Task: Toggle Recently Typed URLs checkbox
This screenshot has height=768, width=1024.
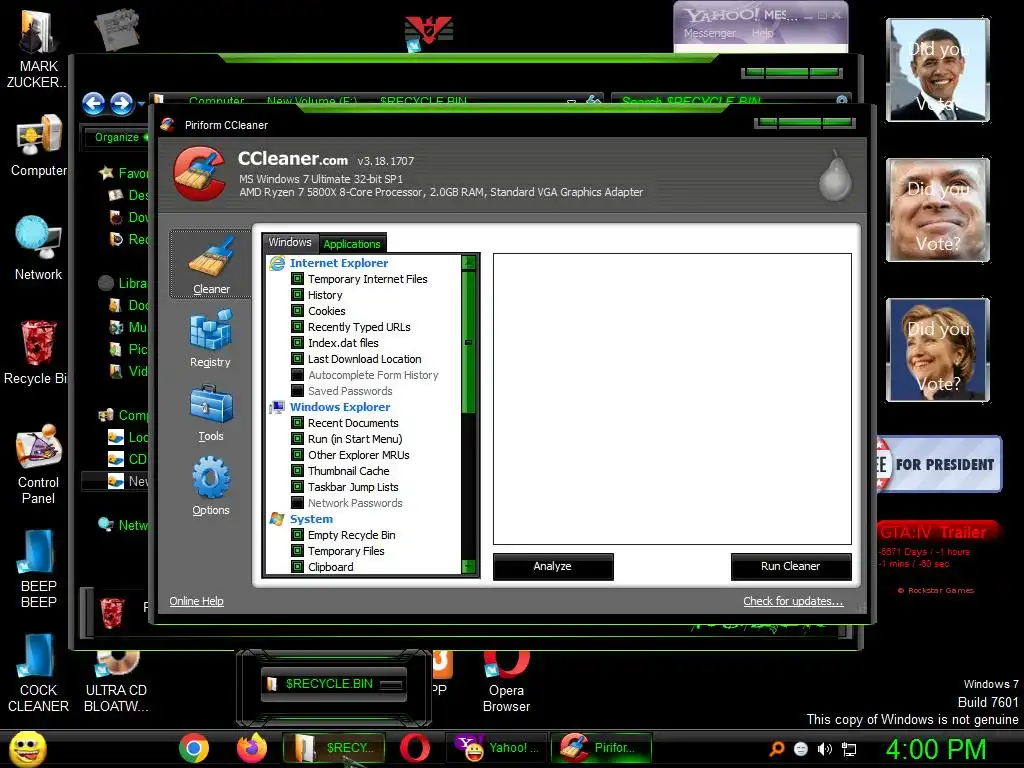Action: [297, 327]
